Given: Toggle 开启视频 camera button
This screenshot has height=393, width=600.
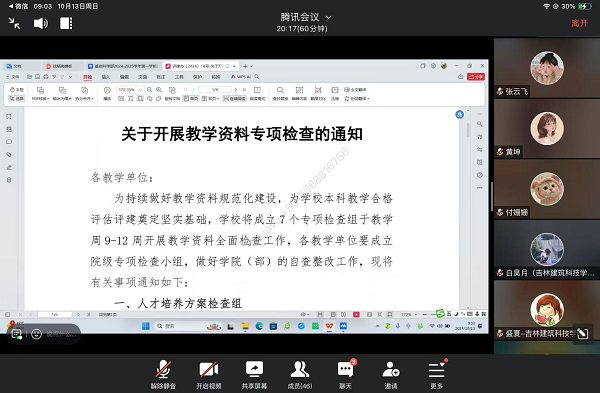Looking at the screenshot, I should pyautogui.click(x=209, y=374).
